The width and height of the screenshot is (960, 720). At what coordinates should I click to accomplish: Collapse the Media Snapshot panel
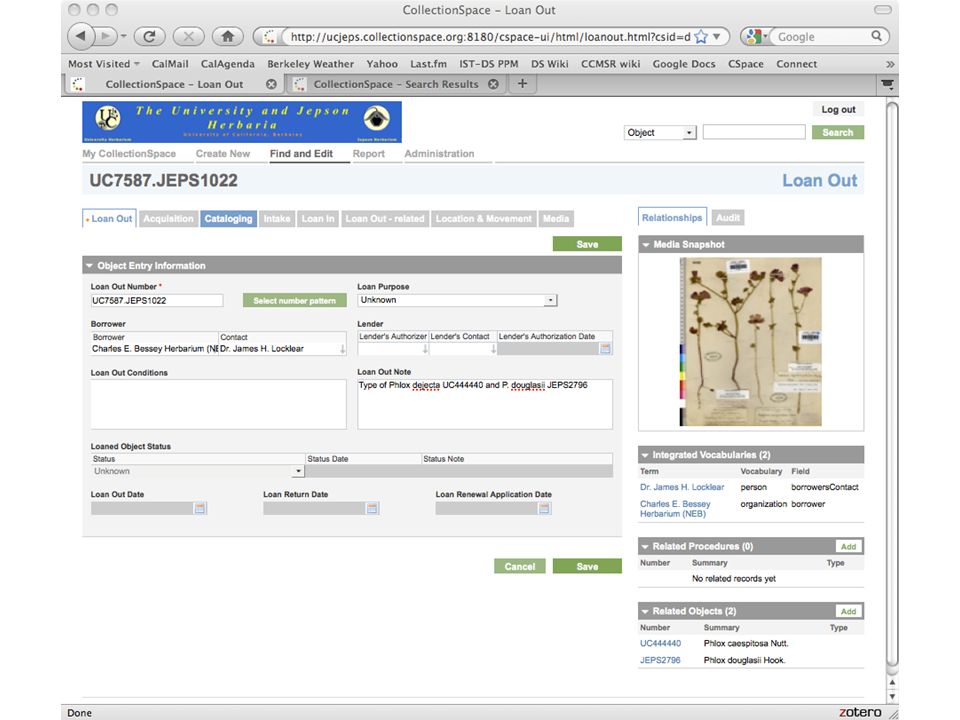pyautogui.click(x=645, y=244)
